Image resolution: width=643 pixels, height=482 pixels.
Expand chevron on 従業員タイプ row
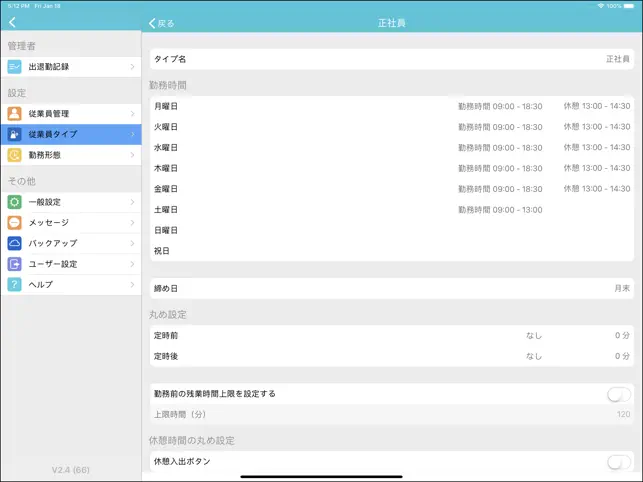coord(132,134)
